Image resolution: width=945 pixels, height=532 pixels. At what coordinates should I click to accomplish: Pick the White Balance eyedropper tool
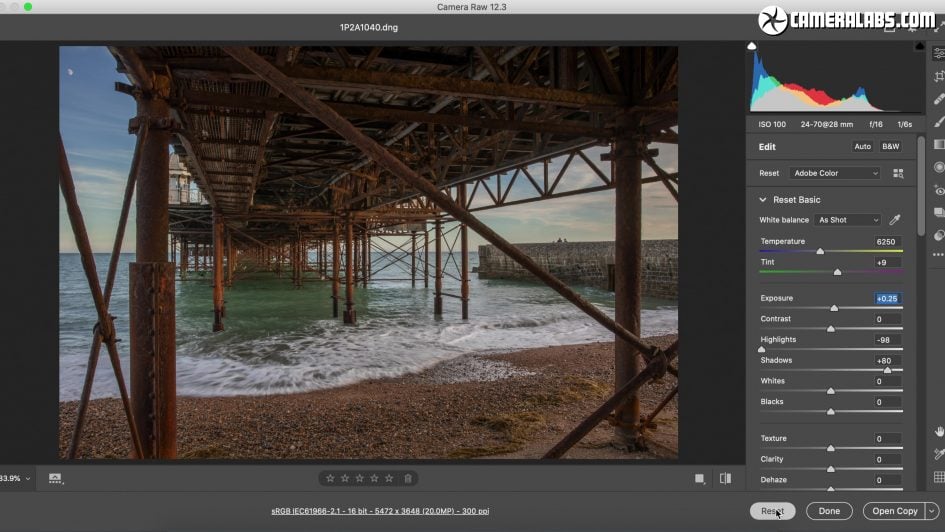click(895, 220)
